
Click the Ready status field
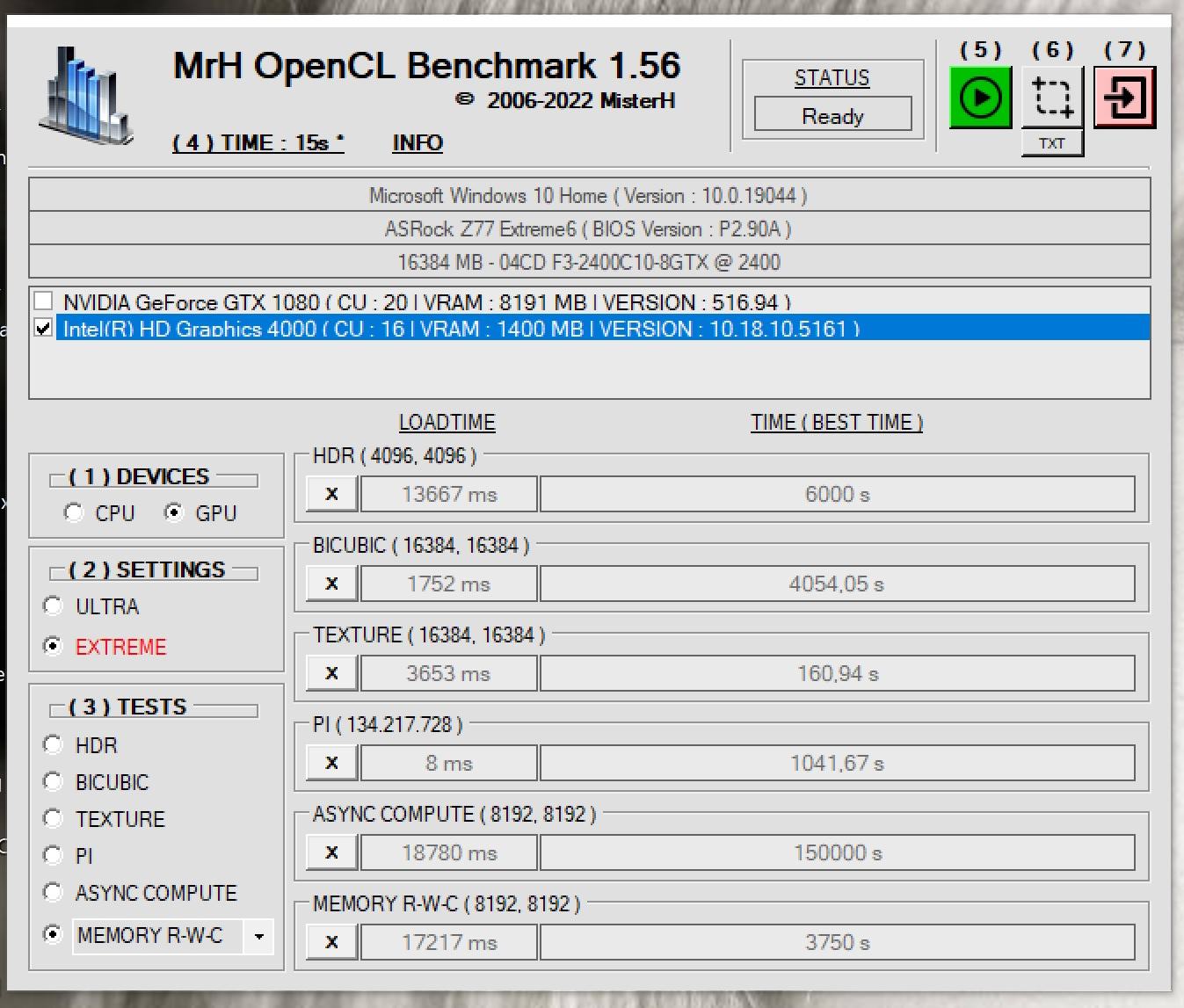click(x=832, y=115)
